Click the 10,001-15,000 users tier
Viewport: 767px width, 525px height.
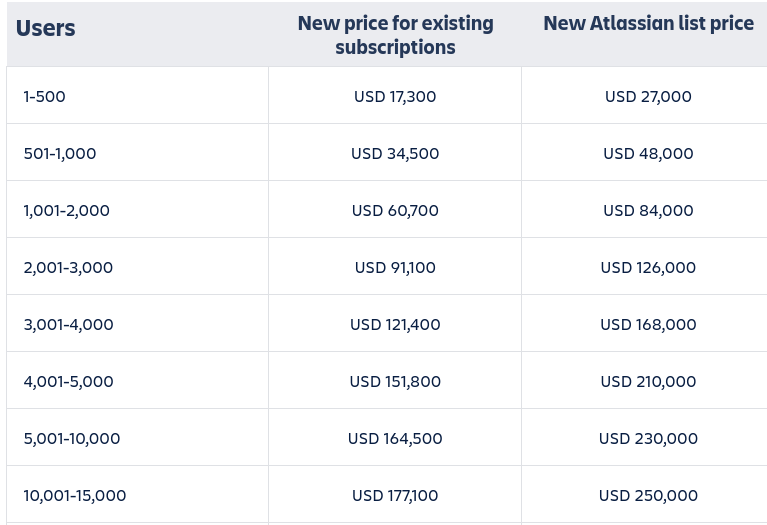click(x=75, y=496)
